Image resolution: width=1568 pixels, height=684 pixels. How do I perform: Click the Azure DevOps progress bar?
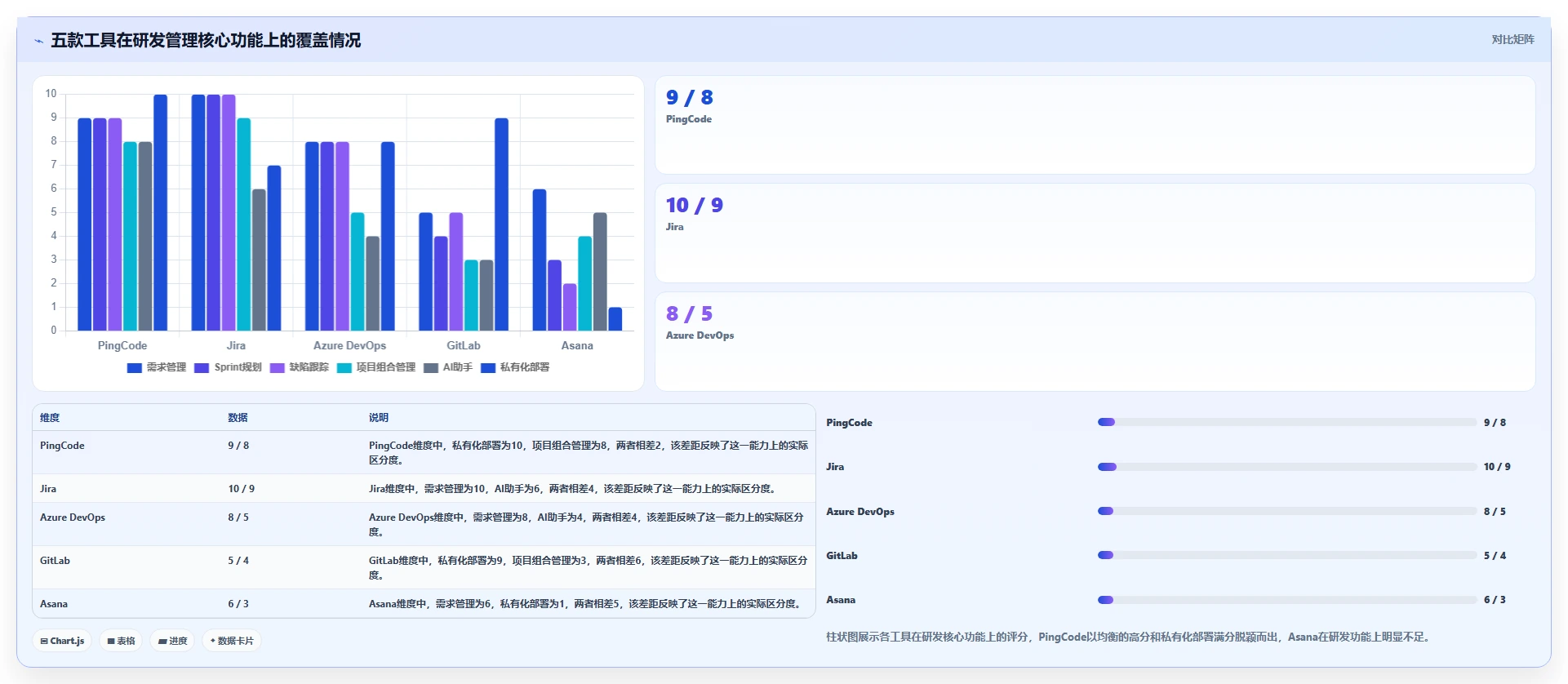coord(1287,511)
